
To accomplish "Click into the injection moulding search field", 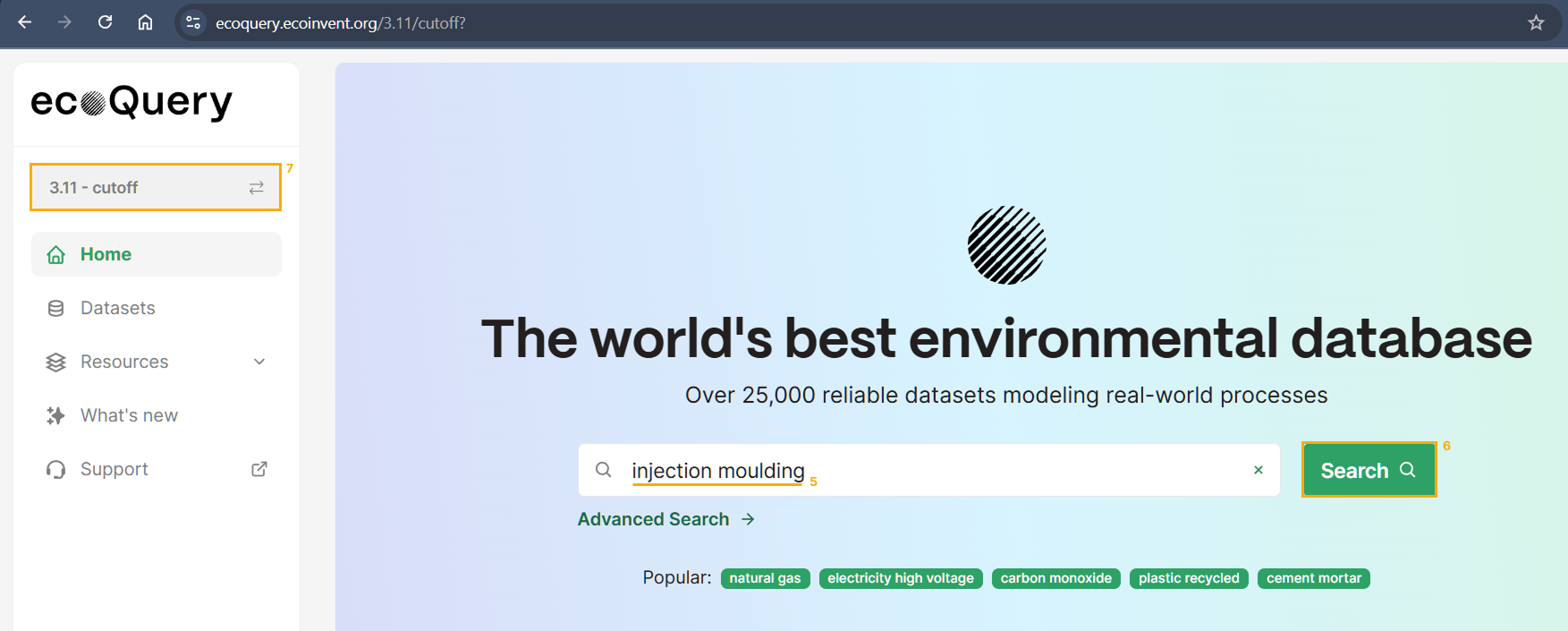I will coord(928,470).
